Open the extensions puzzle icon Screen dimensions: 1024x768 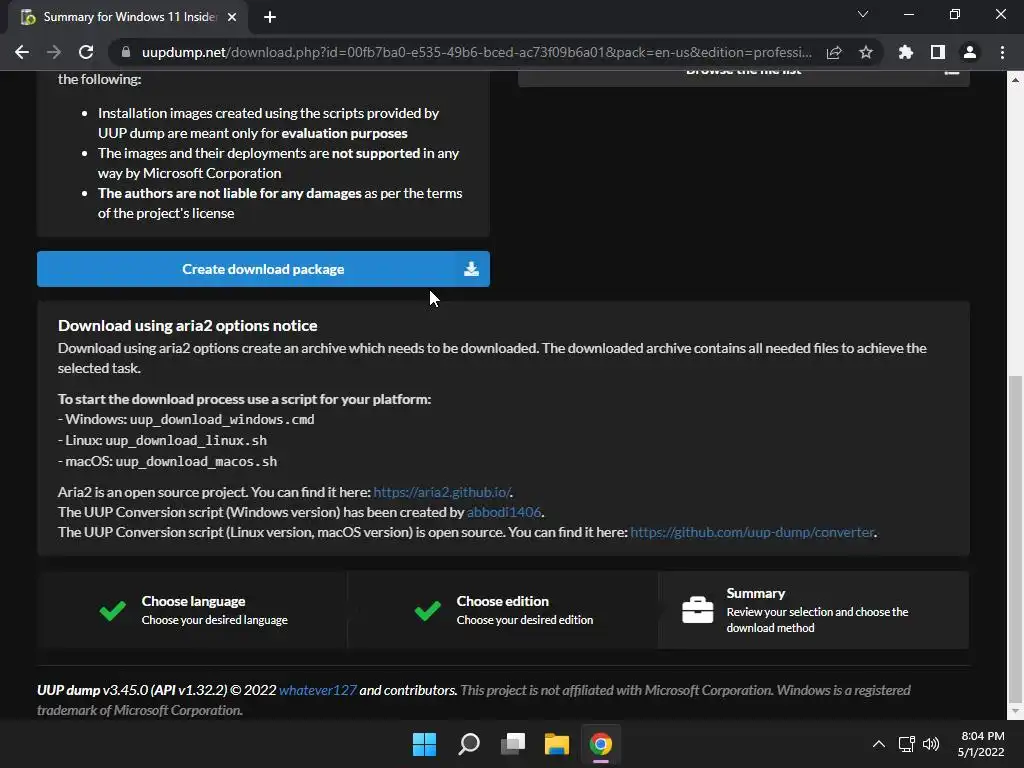coord(906,52)
